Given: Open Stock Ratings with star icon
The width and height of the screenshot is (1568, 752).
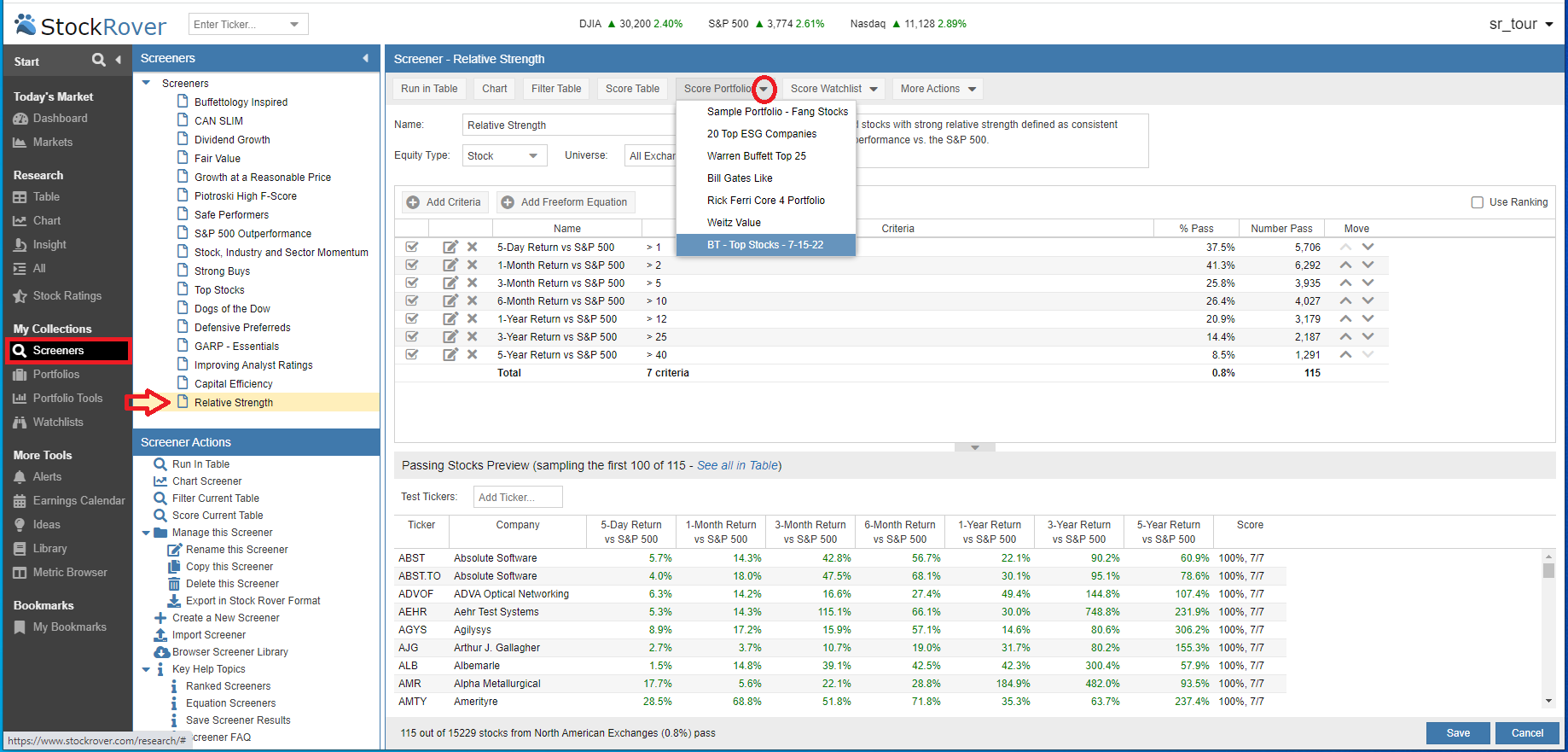Looking at the screenshot, I should click(x=57, y=296).
